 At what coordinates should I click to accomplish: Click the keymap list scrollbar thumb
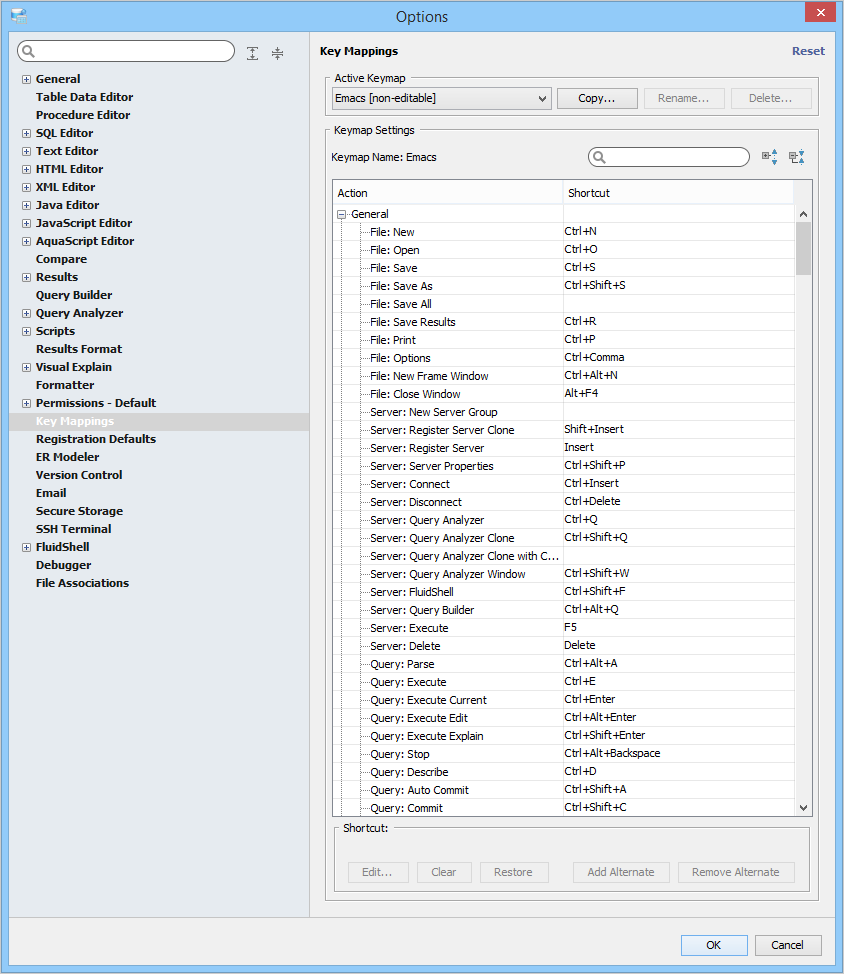click(803, 248)
